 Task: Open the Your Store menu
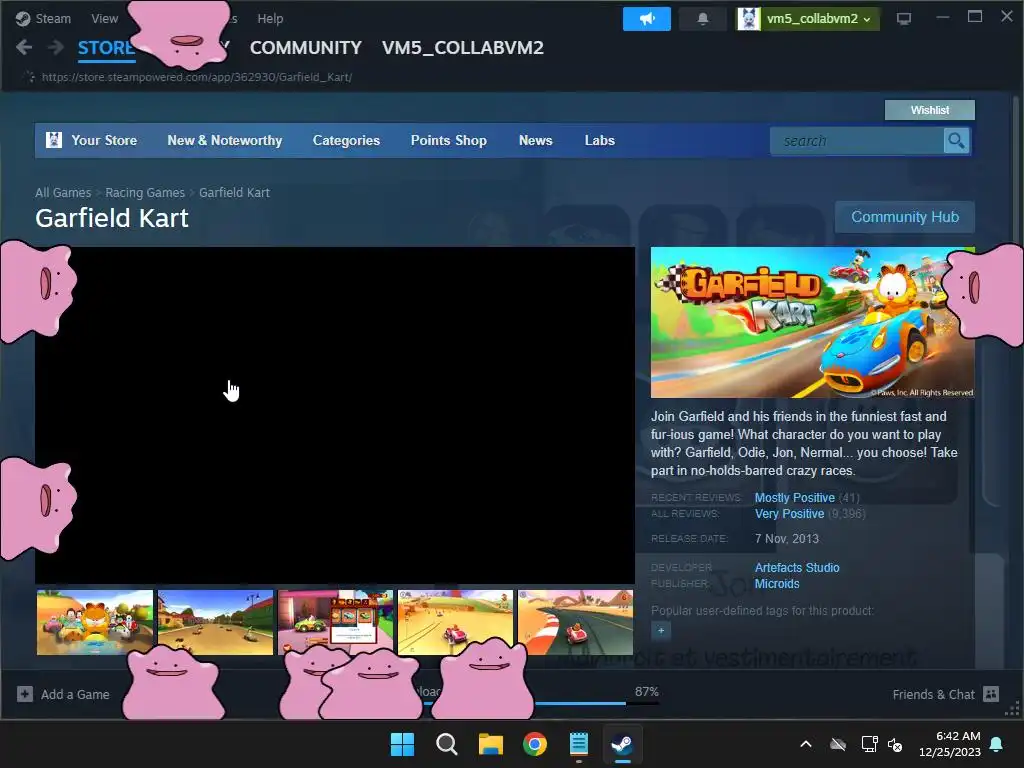(104, 140)
